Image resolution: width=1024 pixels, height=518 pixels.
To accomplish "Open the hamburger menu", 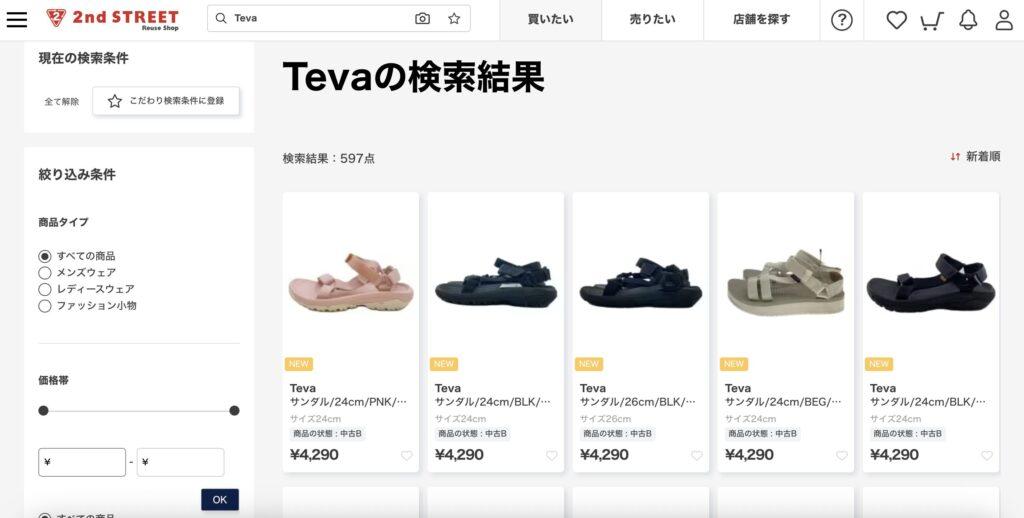I will [17, 19].
